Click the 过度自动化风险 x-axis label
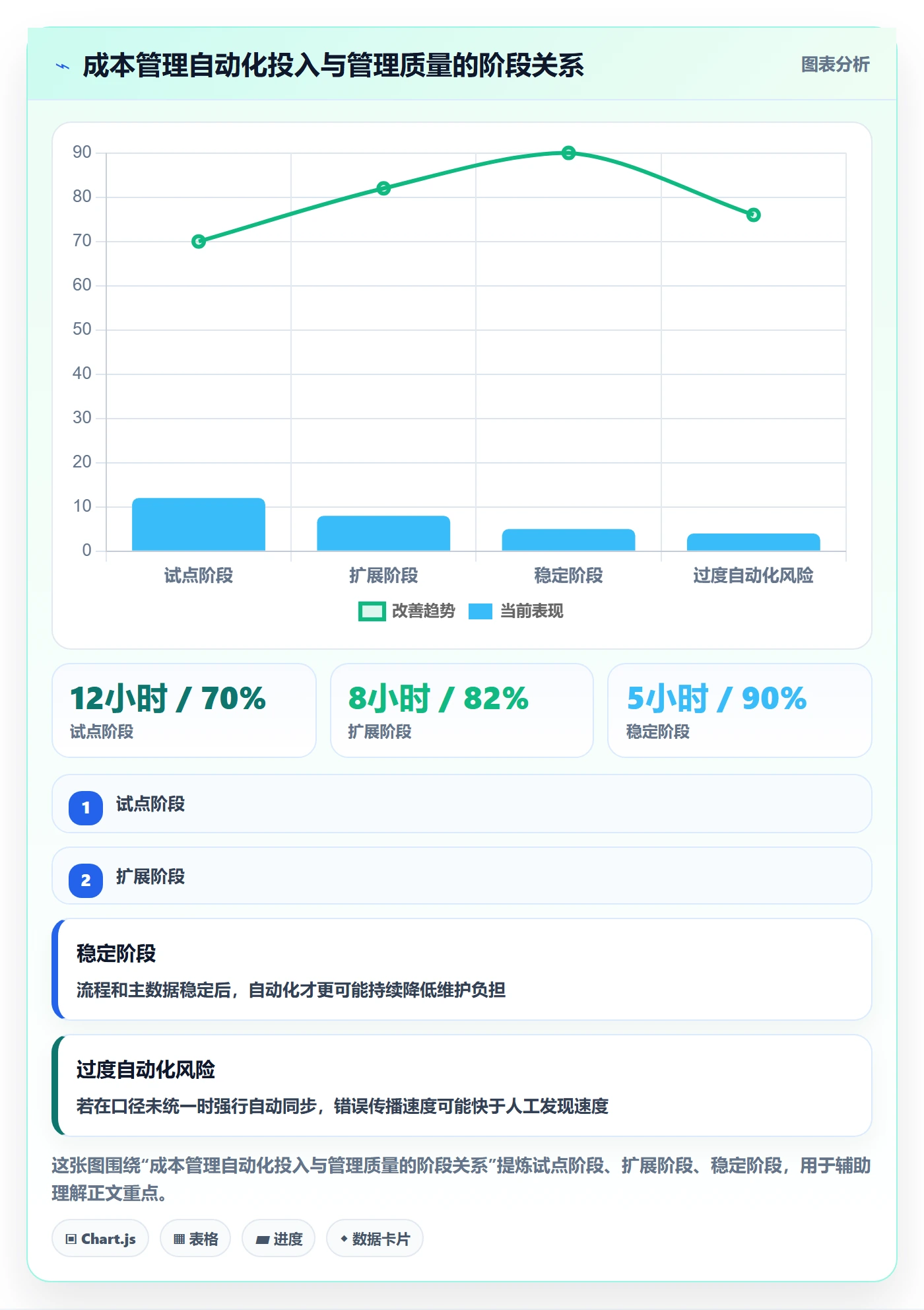 click(753, 576)
